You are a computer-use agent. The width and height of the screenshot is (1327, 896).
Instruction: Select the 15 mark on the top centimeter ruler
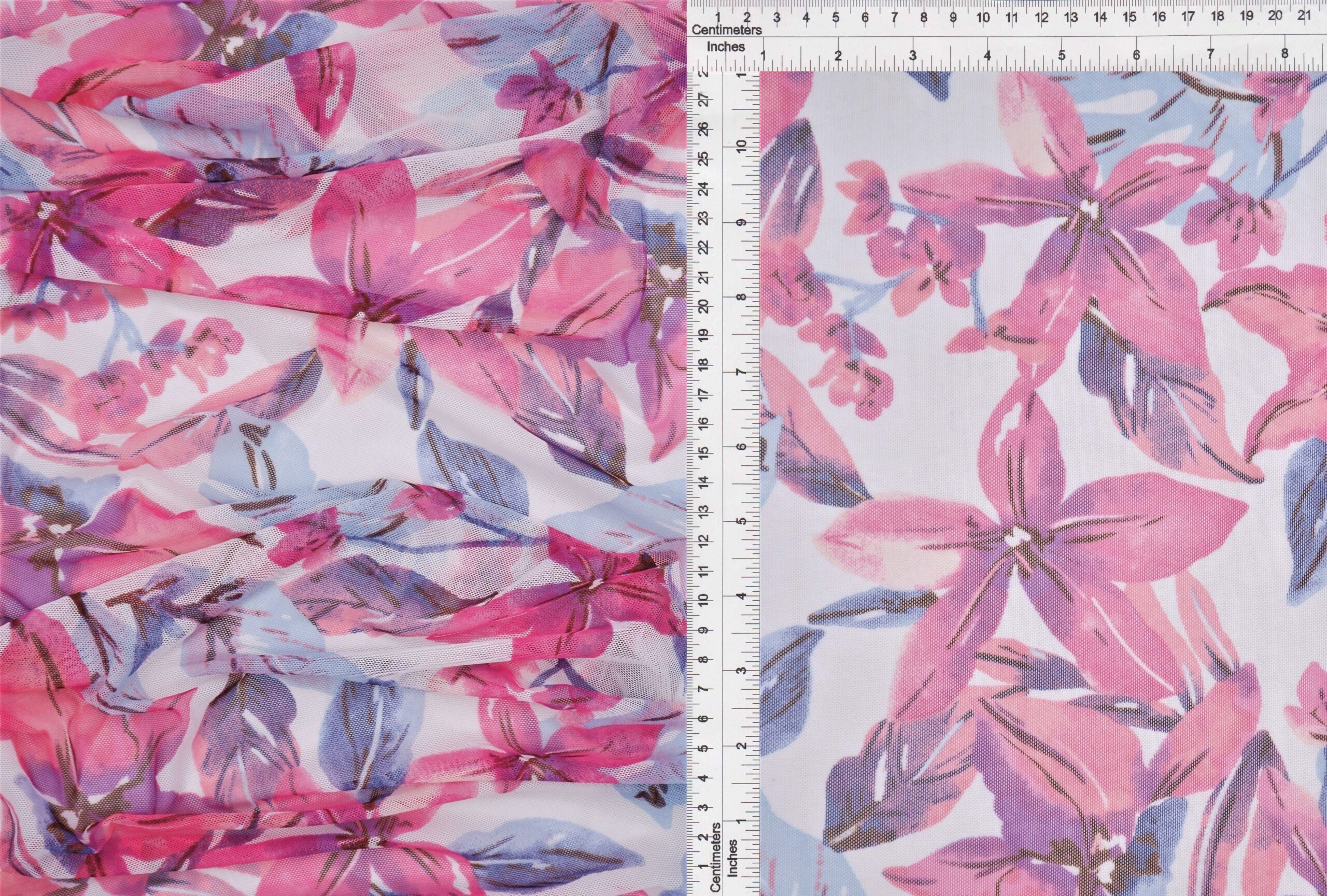coord(1129,17)
